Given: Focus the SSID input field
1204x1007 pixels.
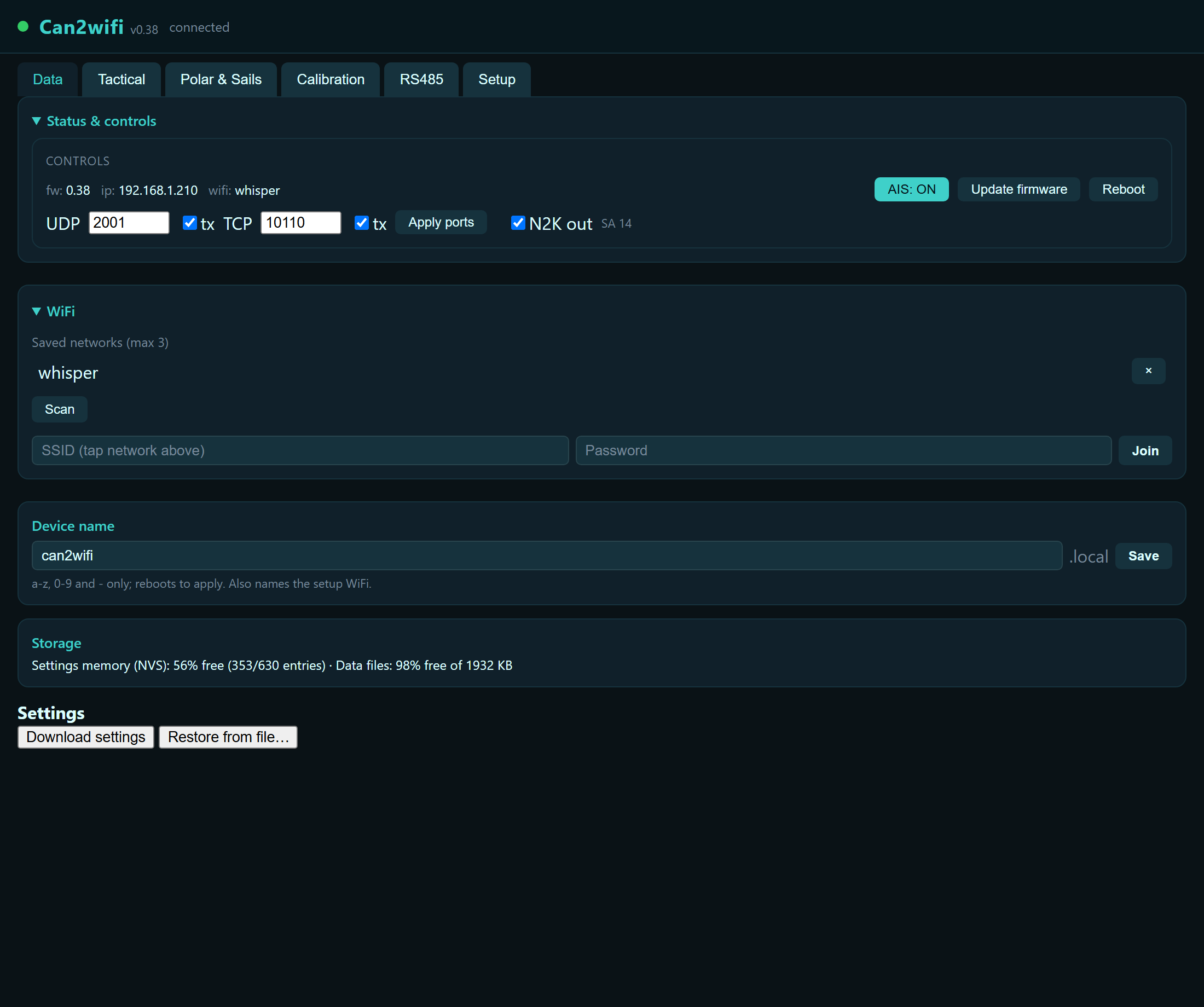Looking at the screenshot, I should coord(300,450).
